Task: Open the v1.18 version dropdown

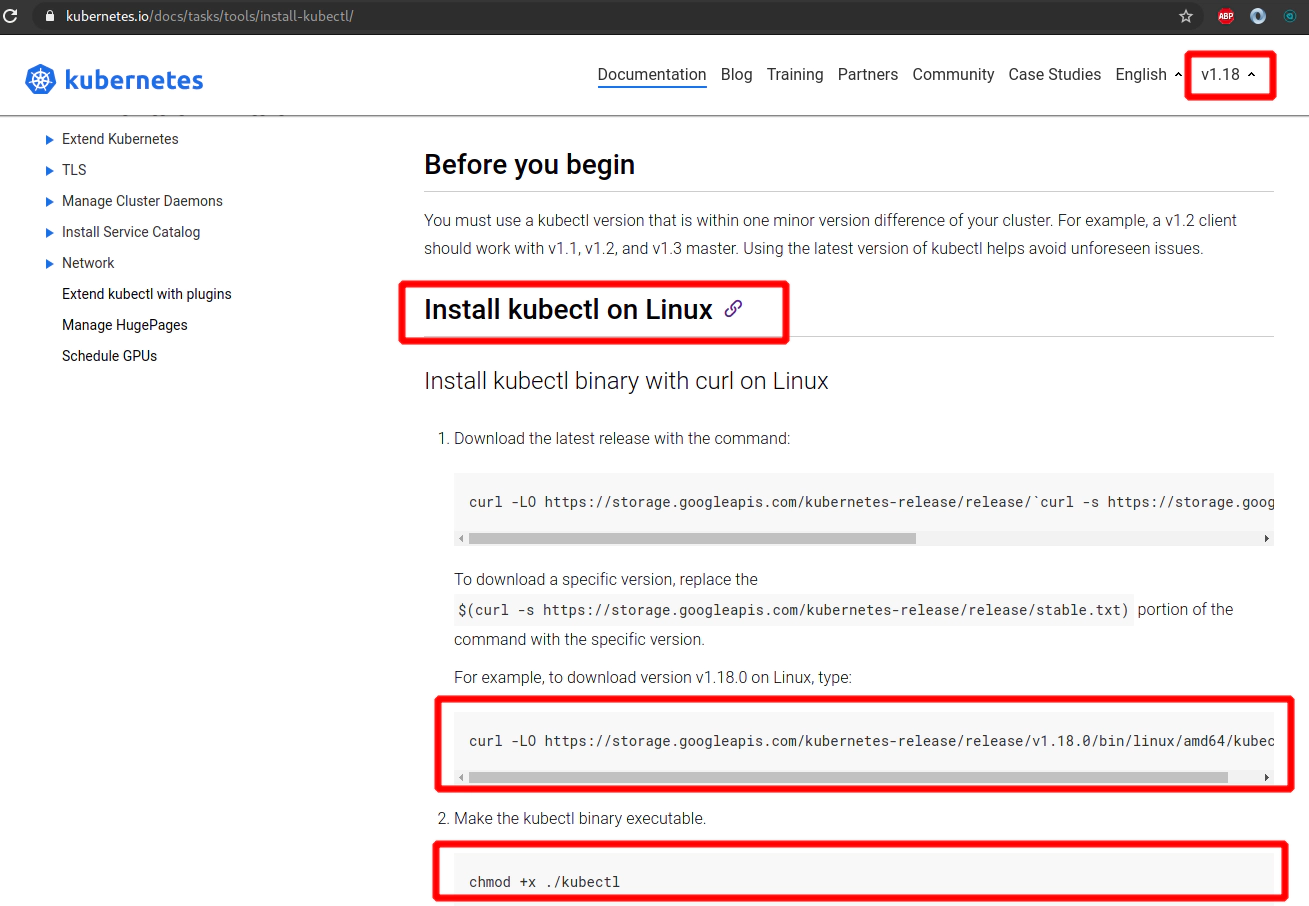Action: (x=1228, y=75)
